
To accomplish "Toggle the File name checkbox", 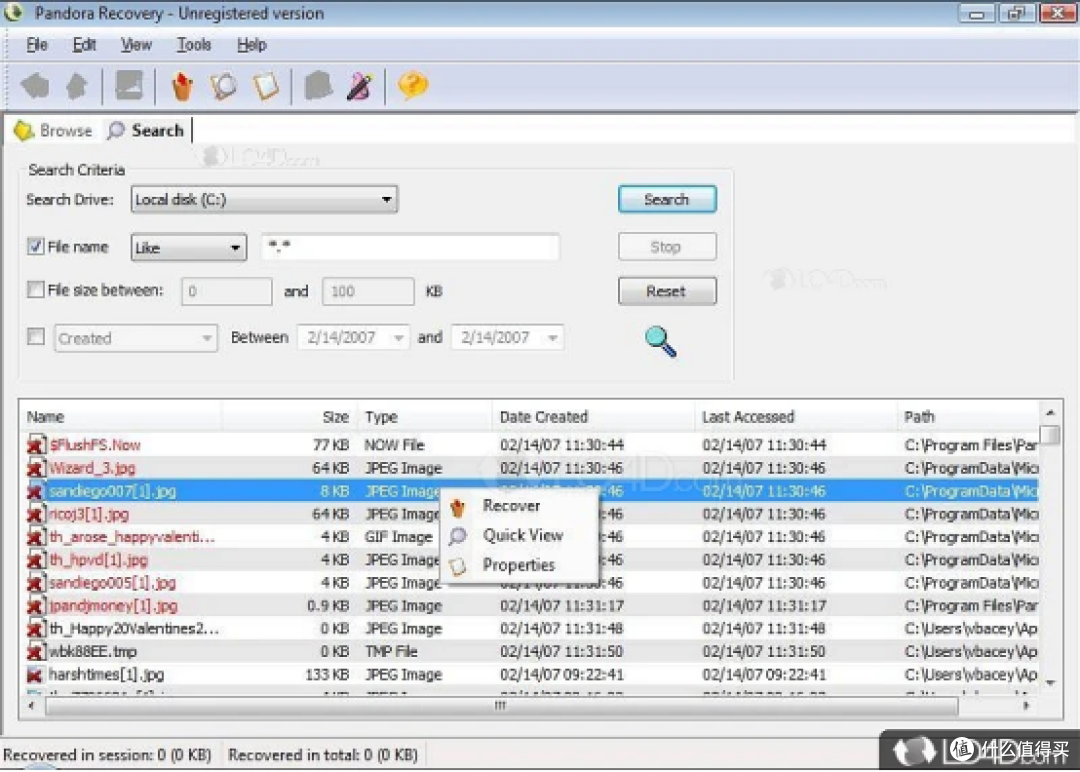I will [x=35, y=246].
